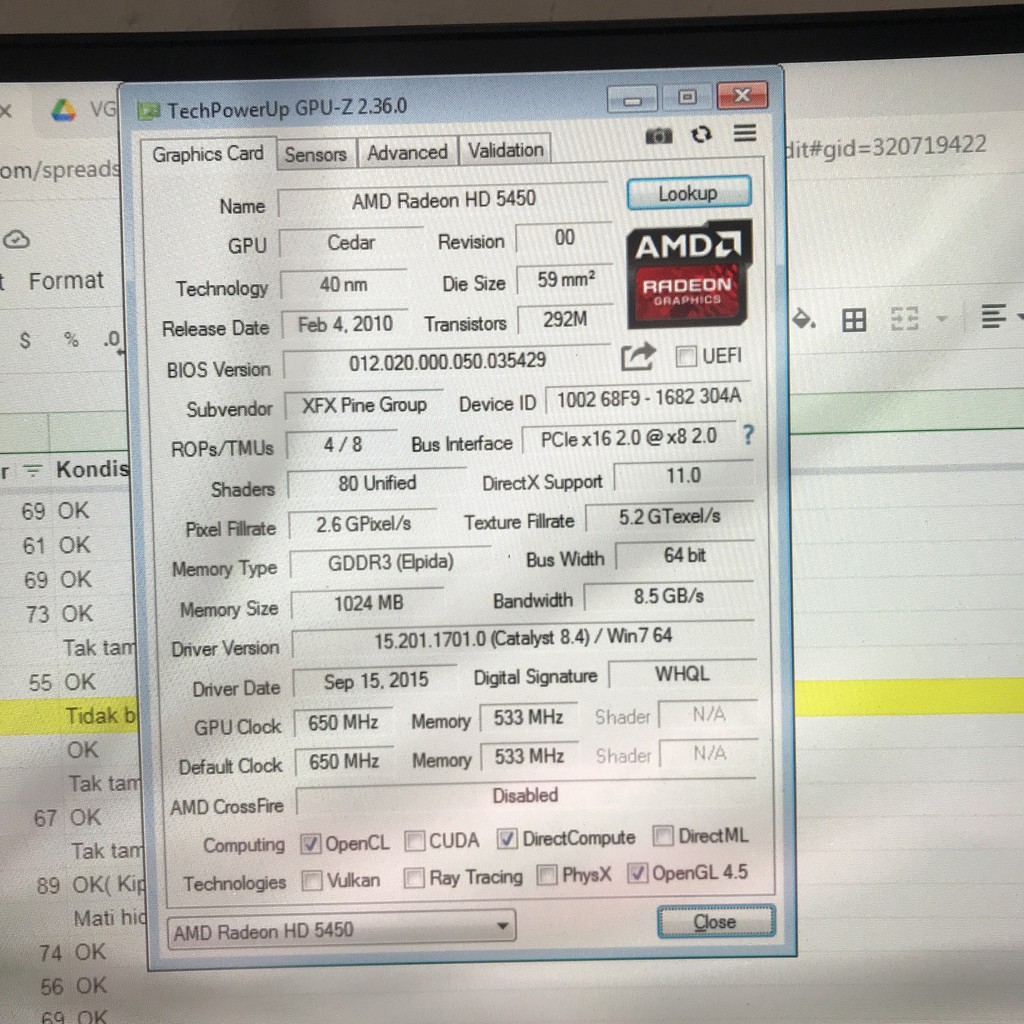Click the Shaders 80 Unified field
The height and width of the screenshot is (1024, 1024).
(x=377, y=483)
